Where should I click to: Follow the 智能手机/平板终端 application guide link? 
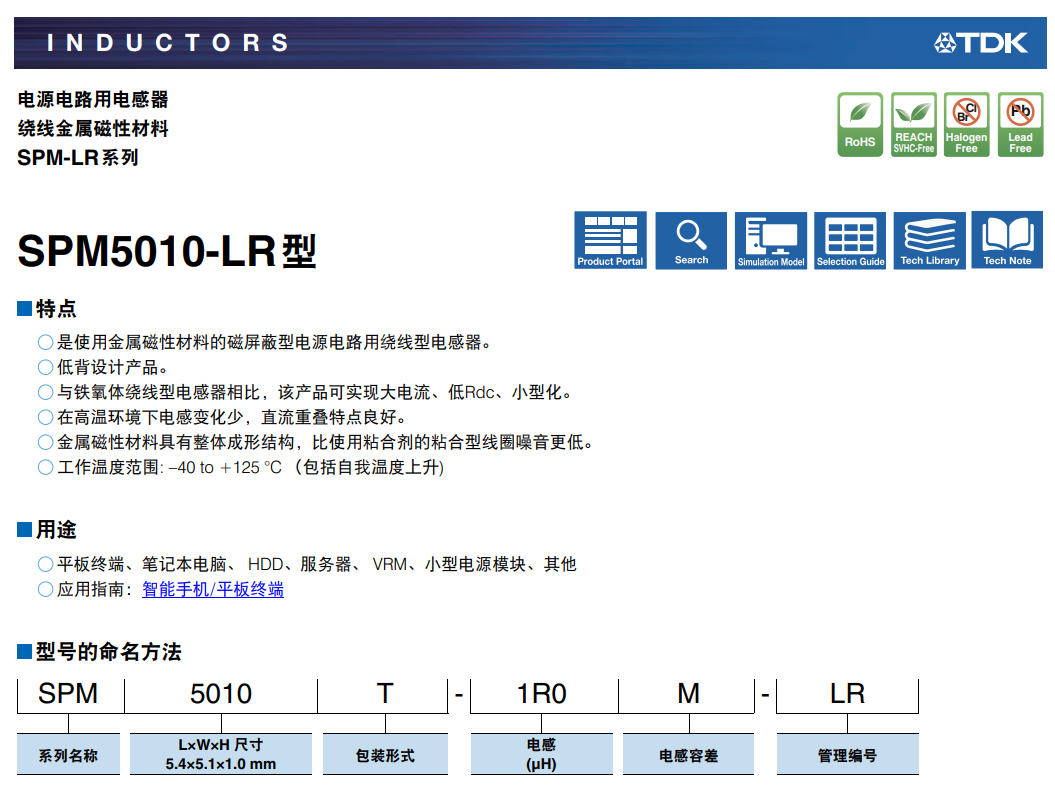tap(213, 590)
